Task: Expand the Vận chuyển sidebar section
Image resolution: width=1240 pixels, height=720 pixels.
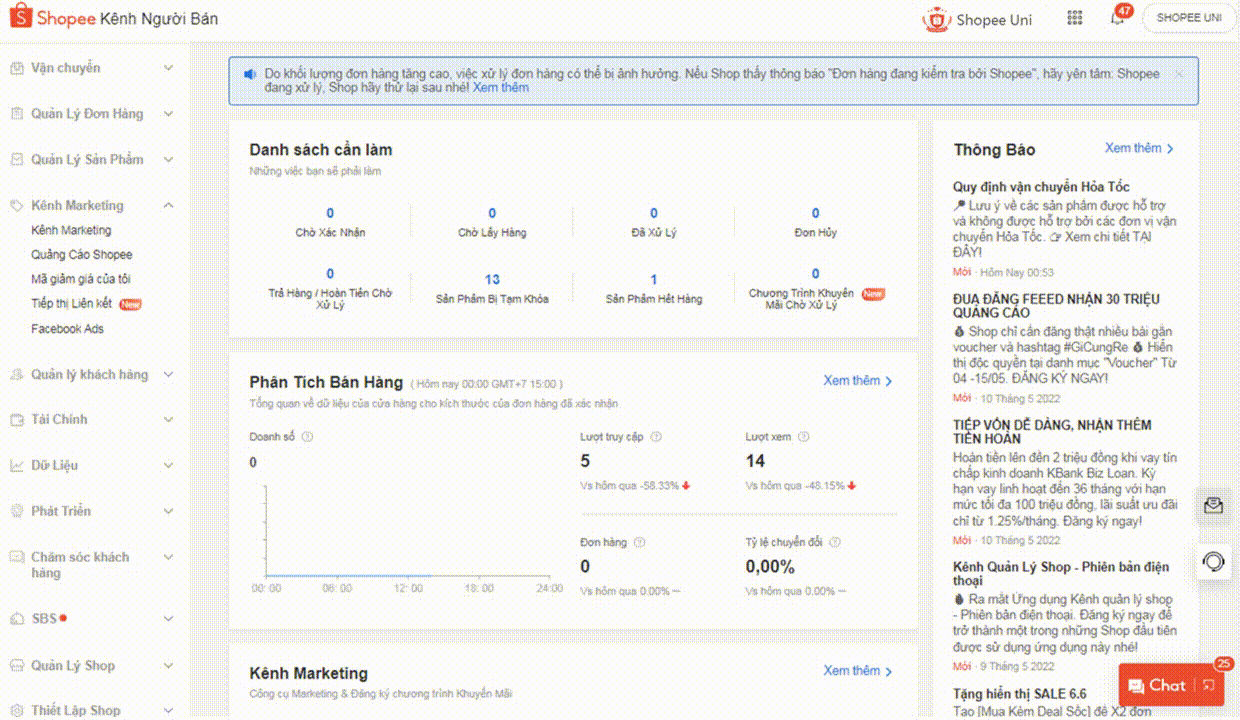Action: click(x=168, y=68)
